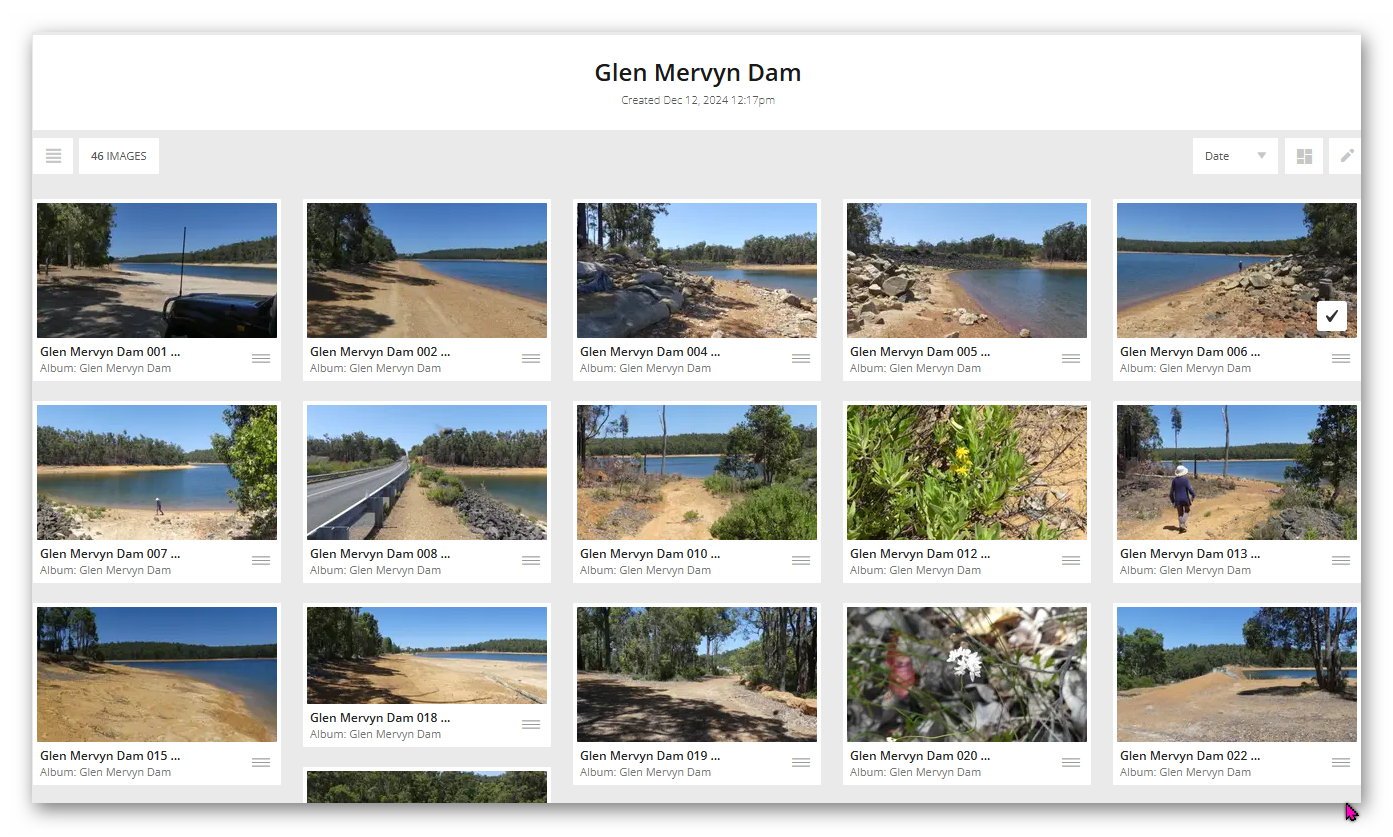Toggle the checkmark on Glen Mervyn Dam 006
1393x837 pixels.
(1332, 316)
